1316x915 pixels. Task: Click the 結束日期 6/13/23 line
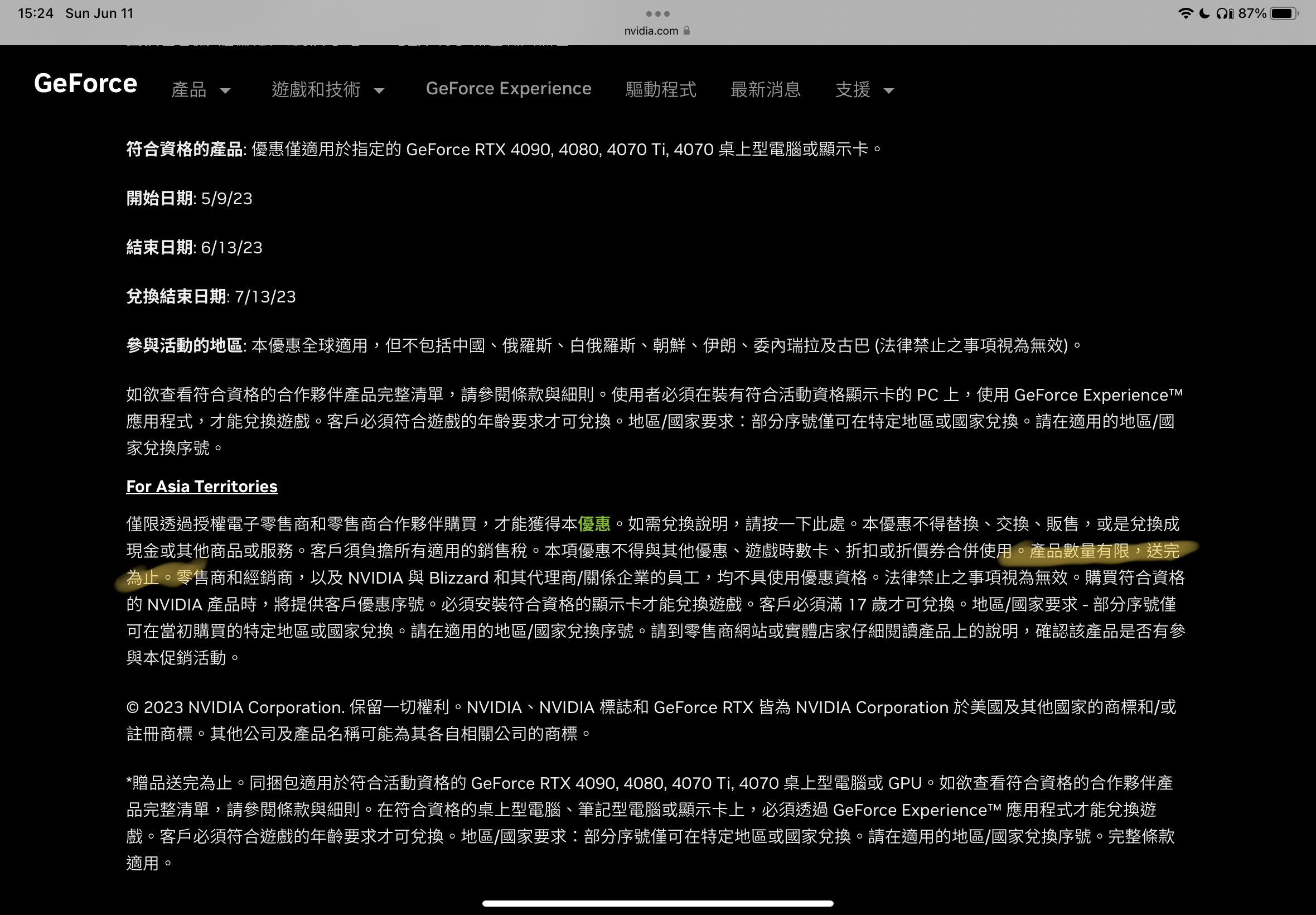(194, 248)
